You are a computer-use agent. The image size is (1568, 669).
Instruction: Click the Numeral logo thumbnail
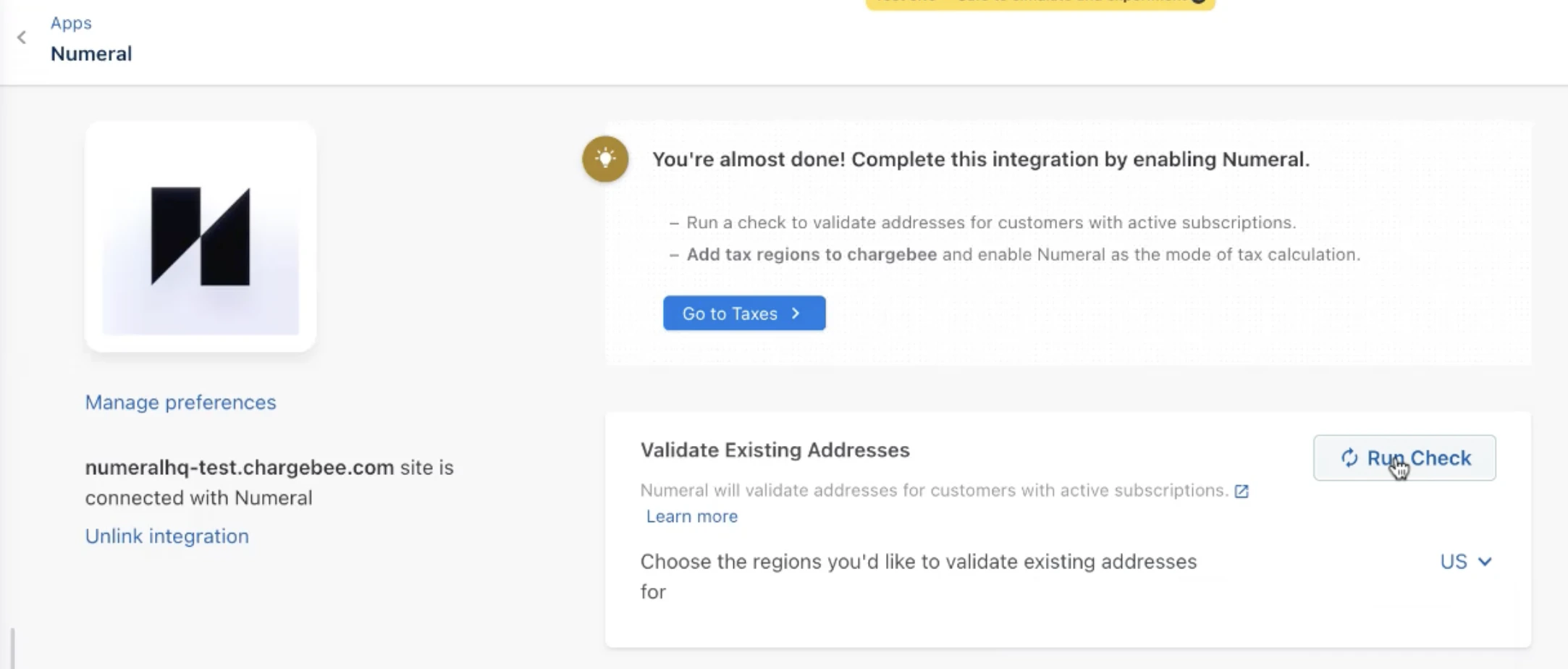(201, 237)
